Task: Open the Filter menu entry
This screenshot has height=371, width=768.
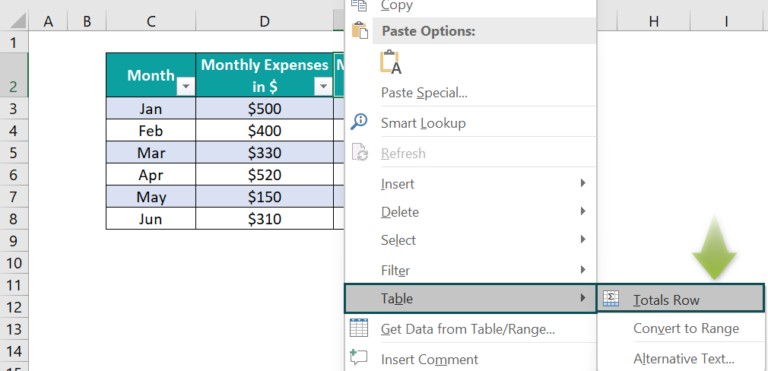Action: click(x=470, y=270)
